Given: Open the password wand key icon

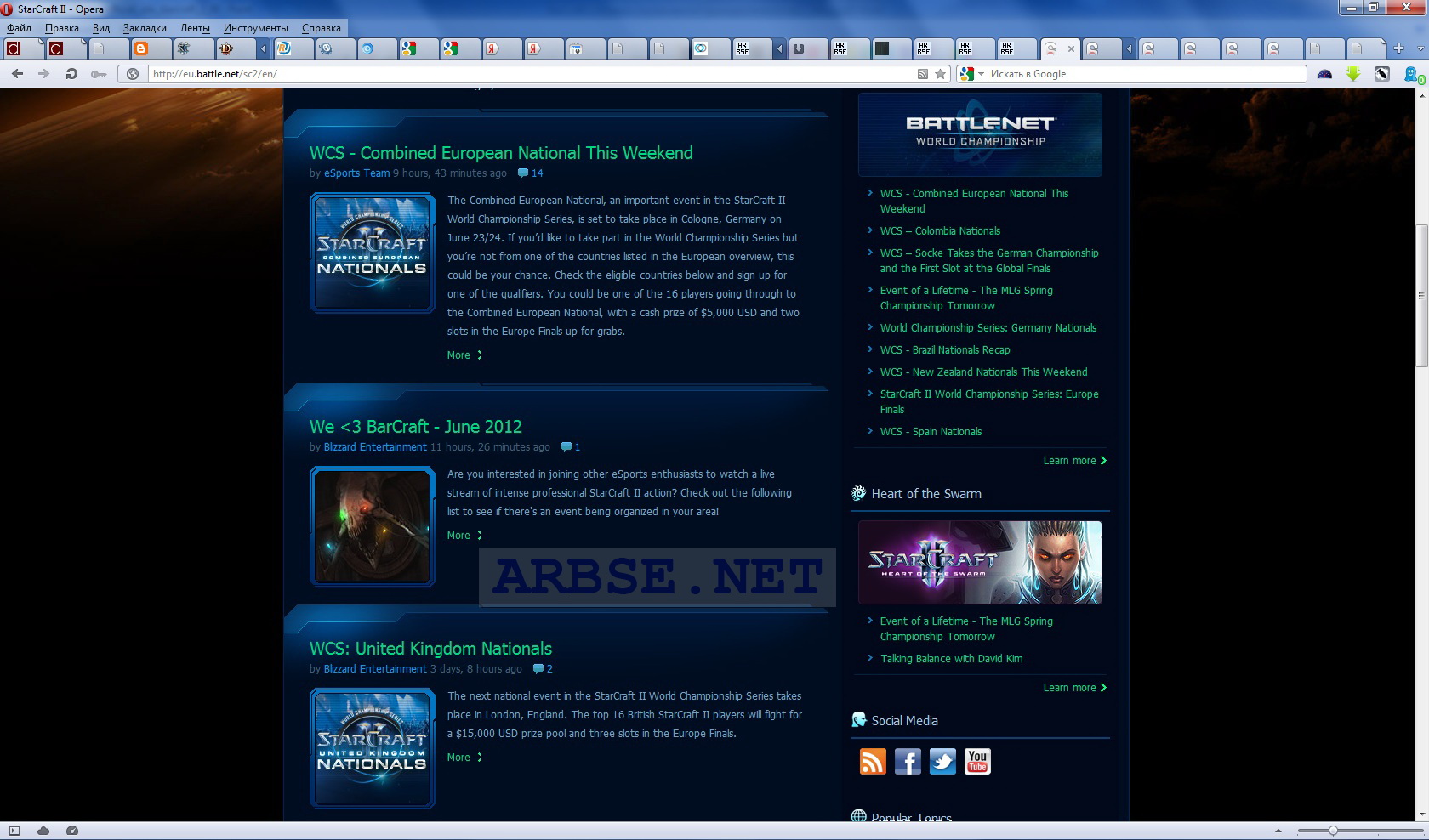Looking at the screenshot, I should tap(99, 74).
